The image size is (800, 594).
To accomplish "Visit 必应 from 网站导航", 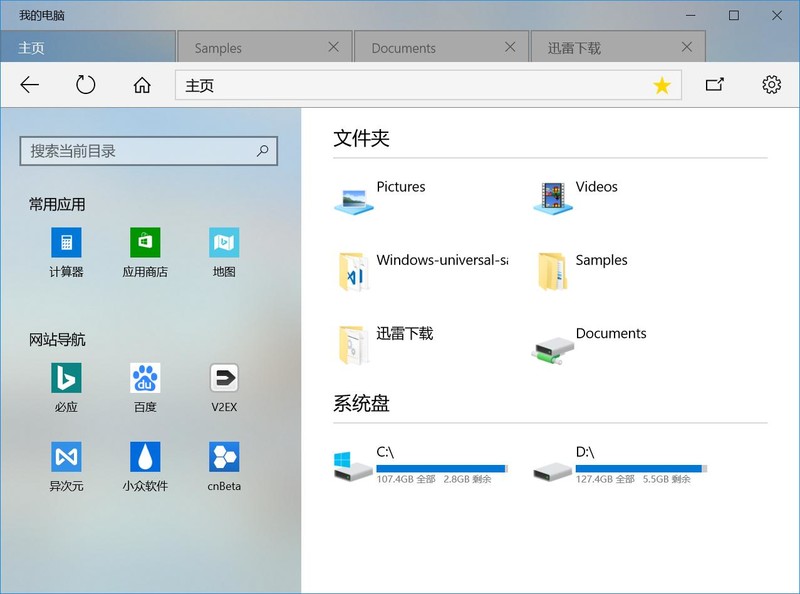I will 64,378.
